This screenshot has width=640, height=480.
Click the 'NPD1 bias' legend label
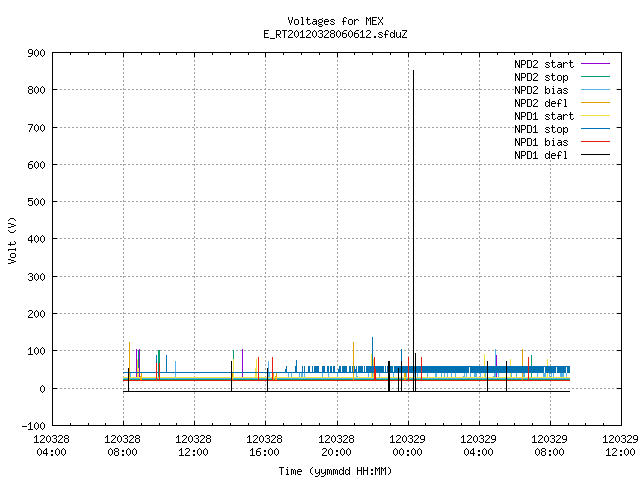pos(541,142)
